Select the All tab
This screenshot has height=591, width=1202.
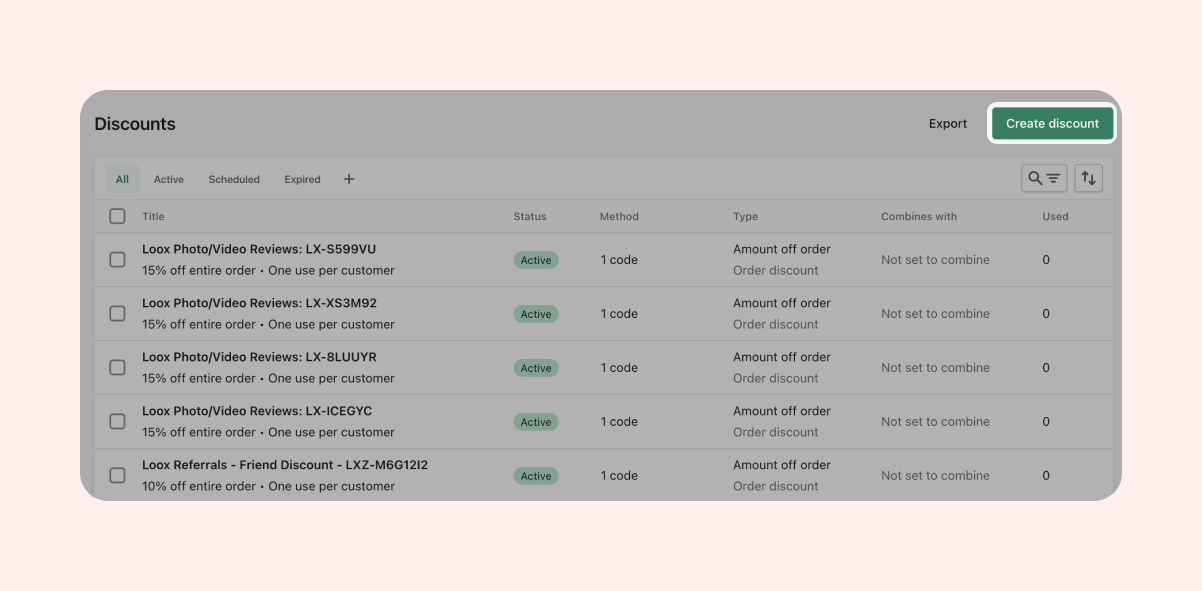pos(122,179)
